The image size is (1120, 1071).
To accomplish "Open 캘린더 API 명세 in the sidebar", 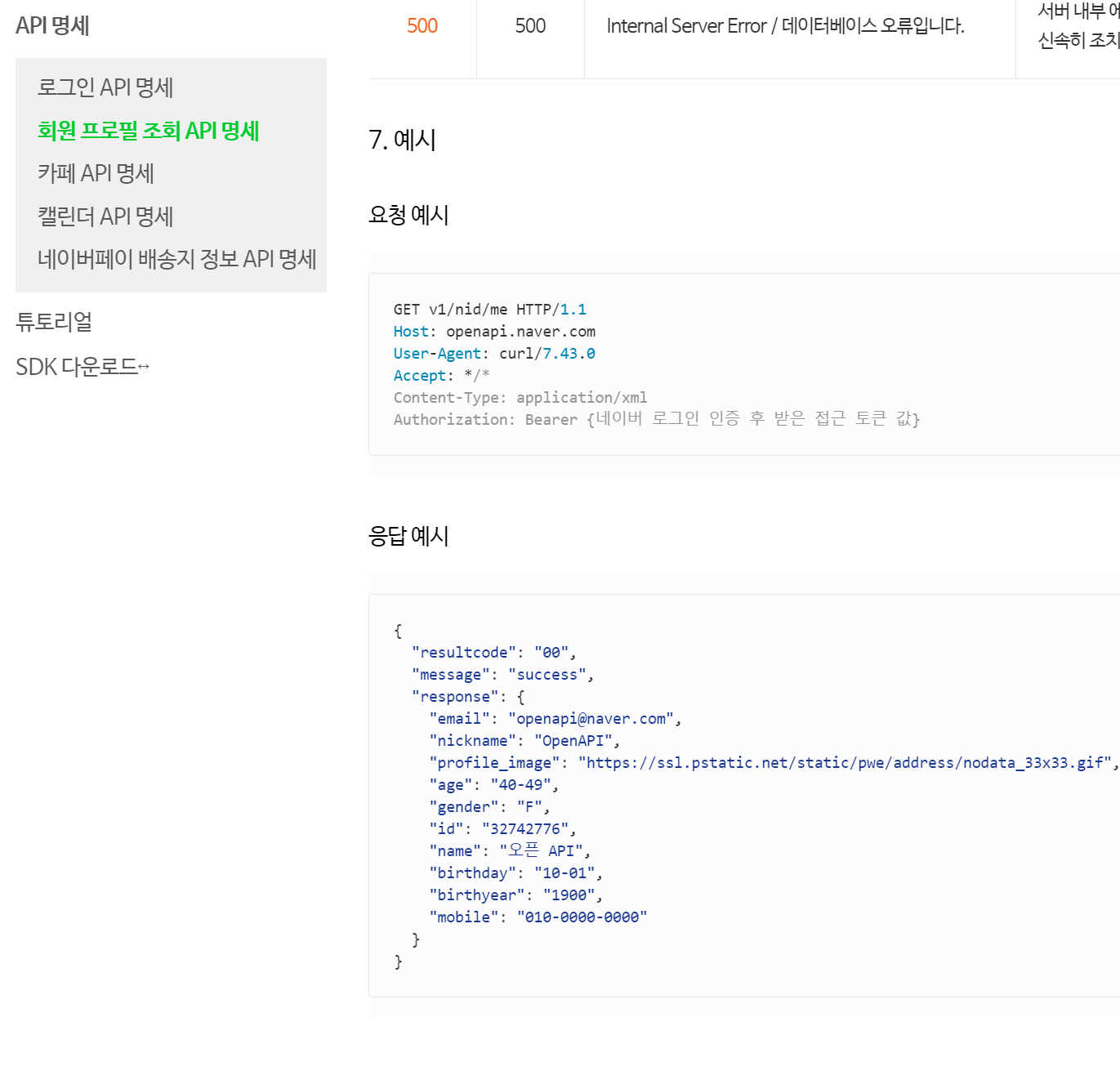I will (x=105, y=216).
